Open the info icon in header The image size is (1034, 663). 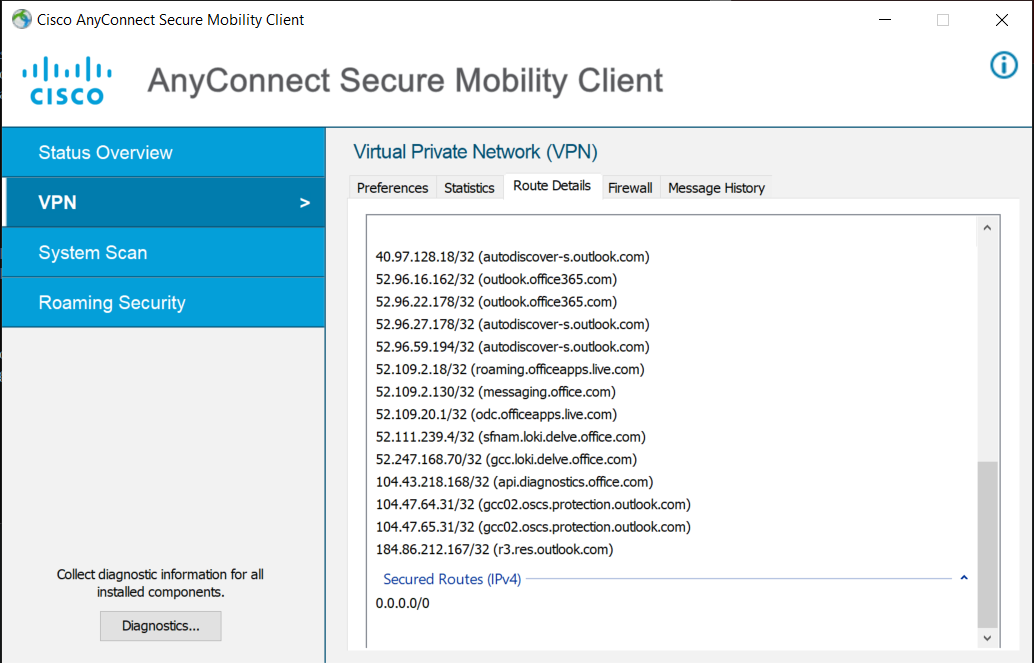point(1004,65)
